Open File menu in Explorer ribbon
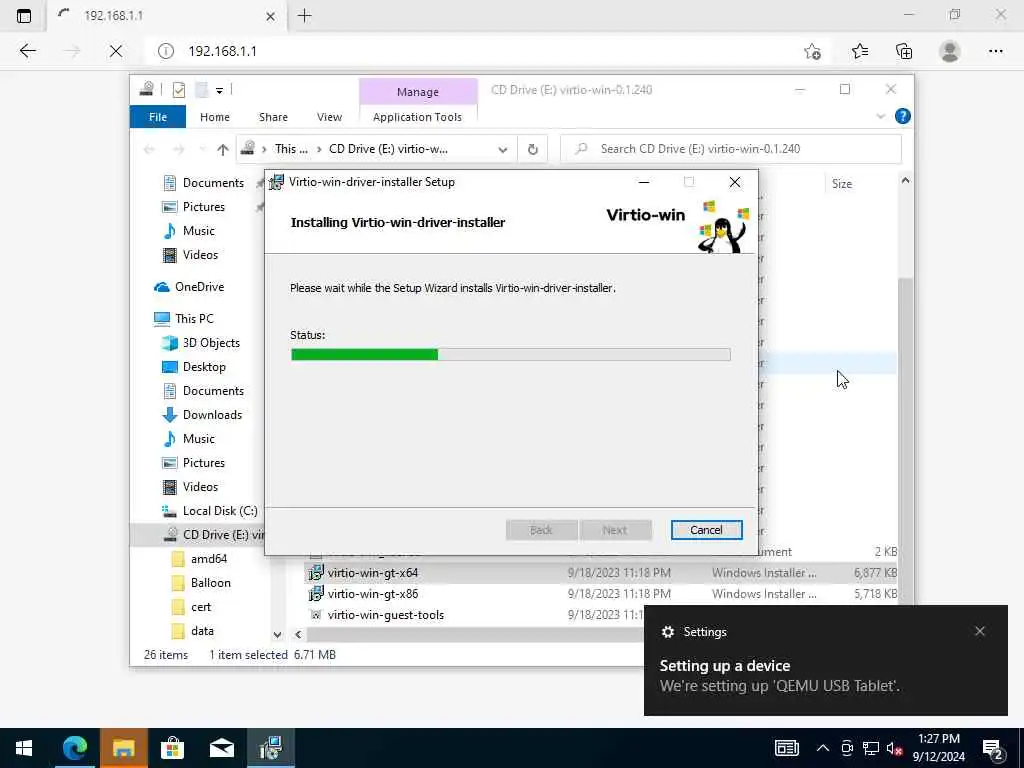Viewport: 1024px width, 768px height. 158,117
